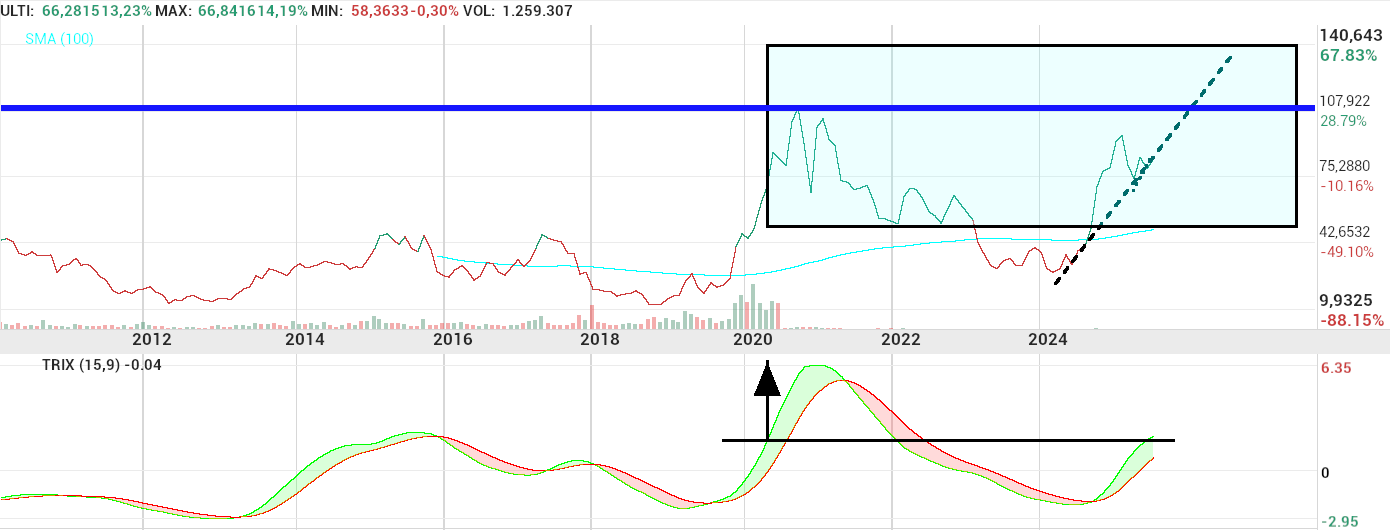Click the 2018 year label on time axis
Image resolution: width=1390 pixels, height=530 pixels.
point(600,340)
